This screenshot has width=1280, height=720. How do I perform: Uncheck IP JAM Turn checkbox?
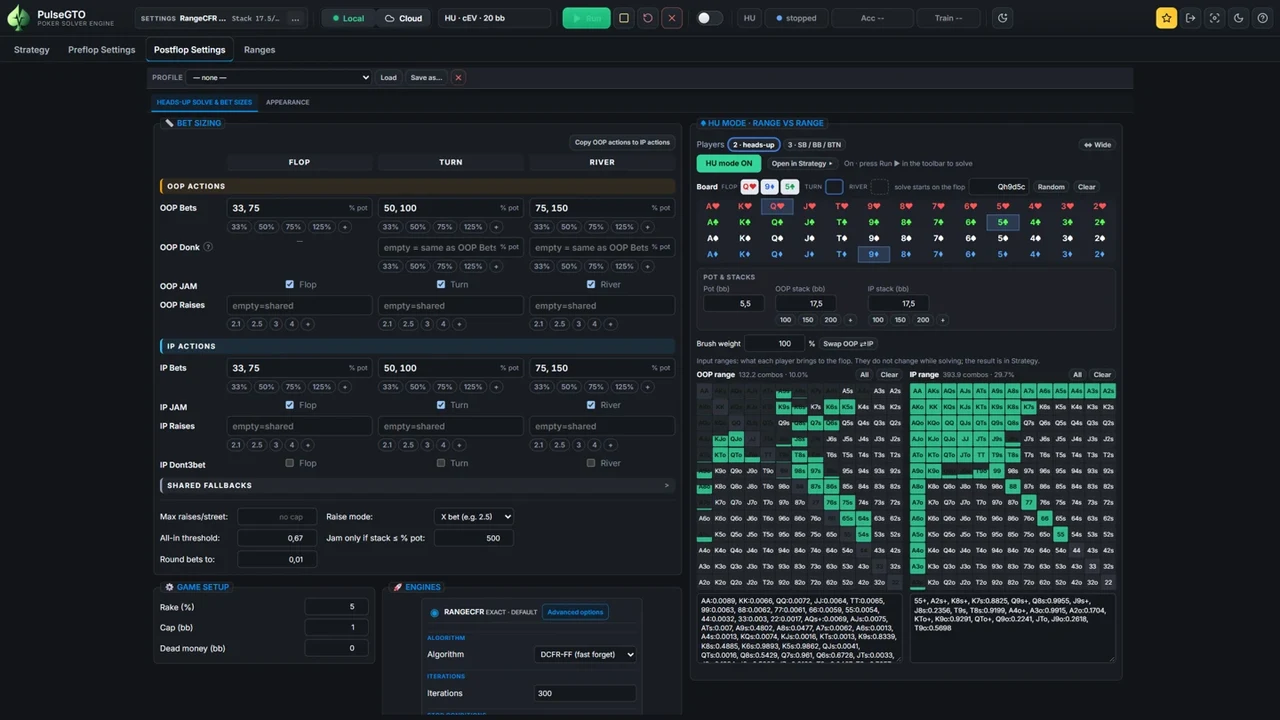(x=441, y=405)
